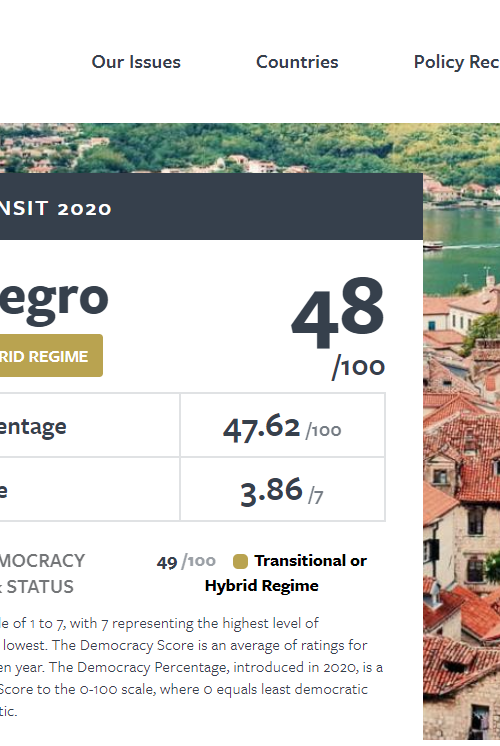This screenshot has height=746, width=500.
Task: Click the gold Hybrid Regime badge
Action: pyautogui.click(x=51, y=356)
